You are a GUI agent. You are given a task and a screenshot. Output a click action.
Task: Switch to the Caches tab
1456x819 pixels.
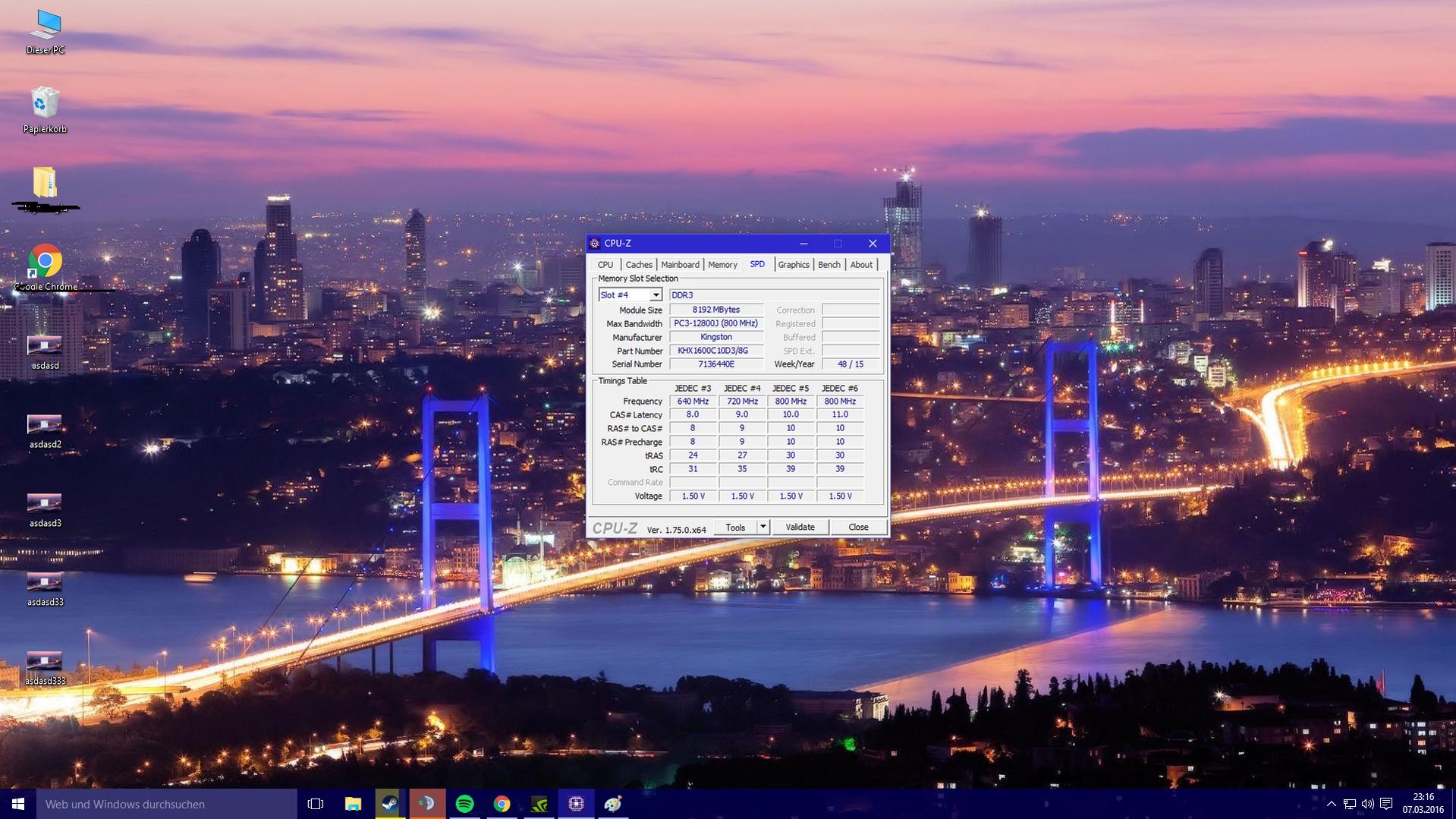pos(638,265)
